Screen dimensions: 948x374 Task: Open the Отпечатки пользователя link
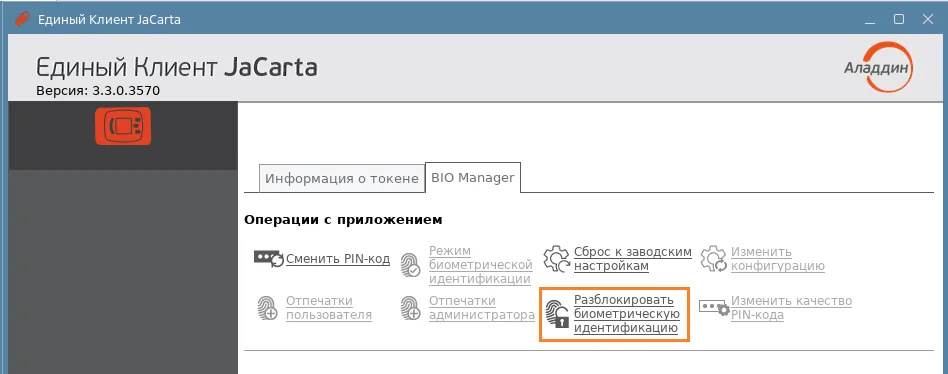click(x=329, y=308)
